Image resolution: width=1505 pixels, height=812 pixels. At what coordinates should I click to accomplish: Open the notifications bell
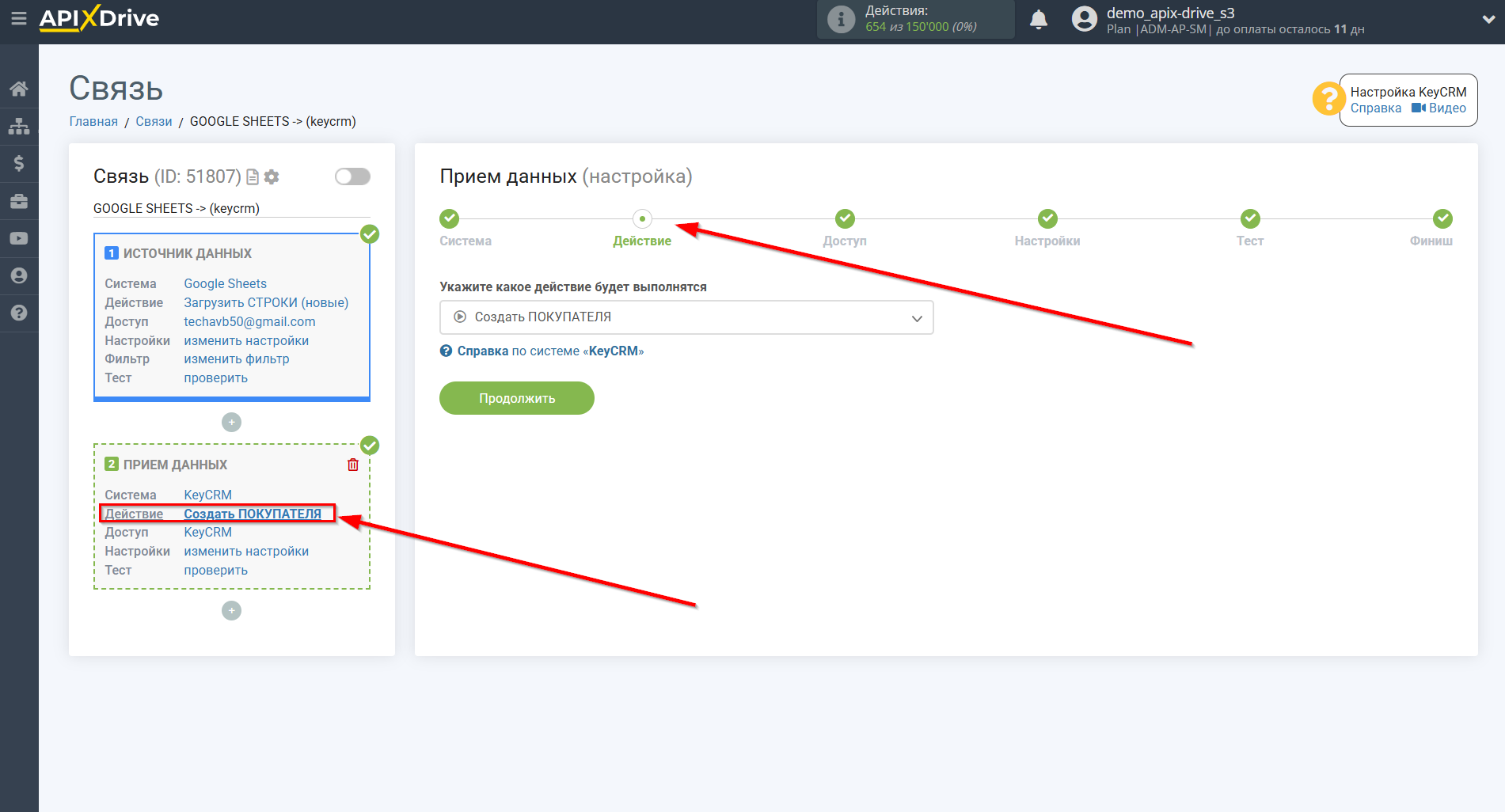click(x=1039, y=19)
